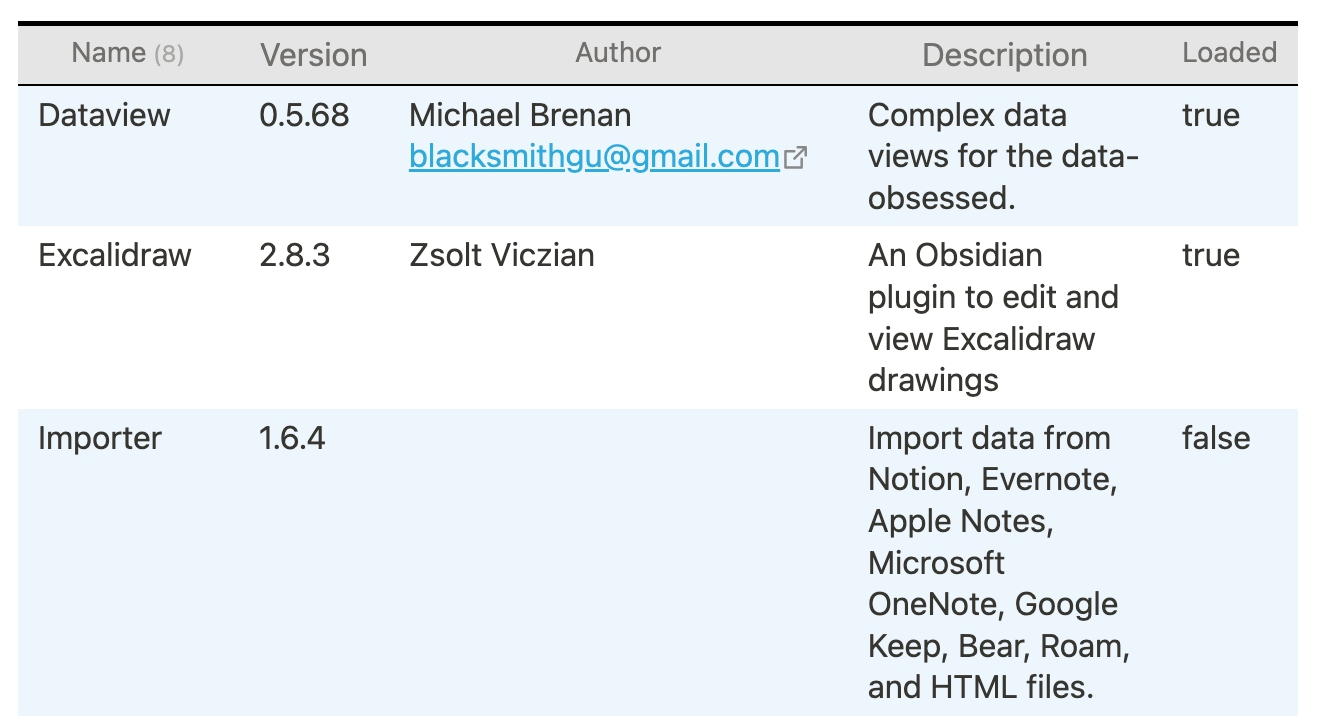Select the Dataview plugin name cell
Image resolution: width=1328 pixels, height=722 pixels.
click(x=104, y=115)
